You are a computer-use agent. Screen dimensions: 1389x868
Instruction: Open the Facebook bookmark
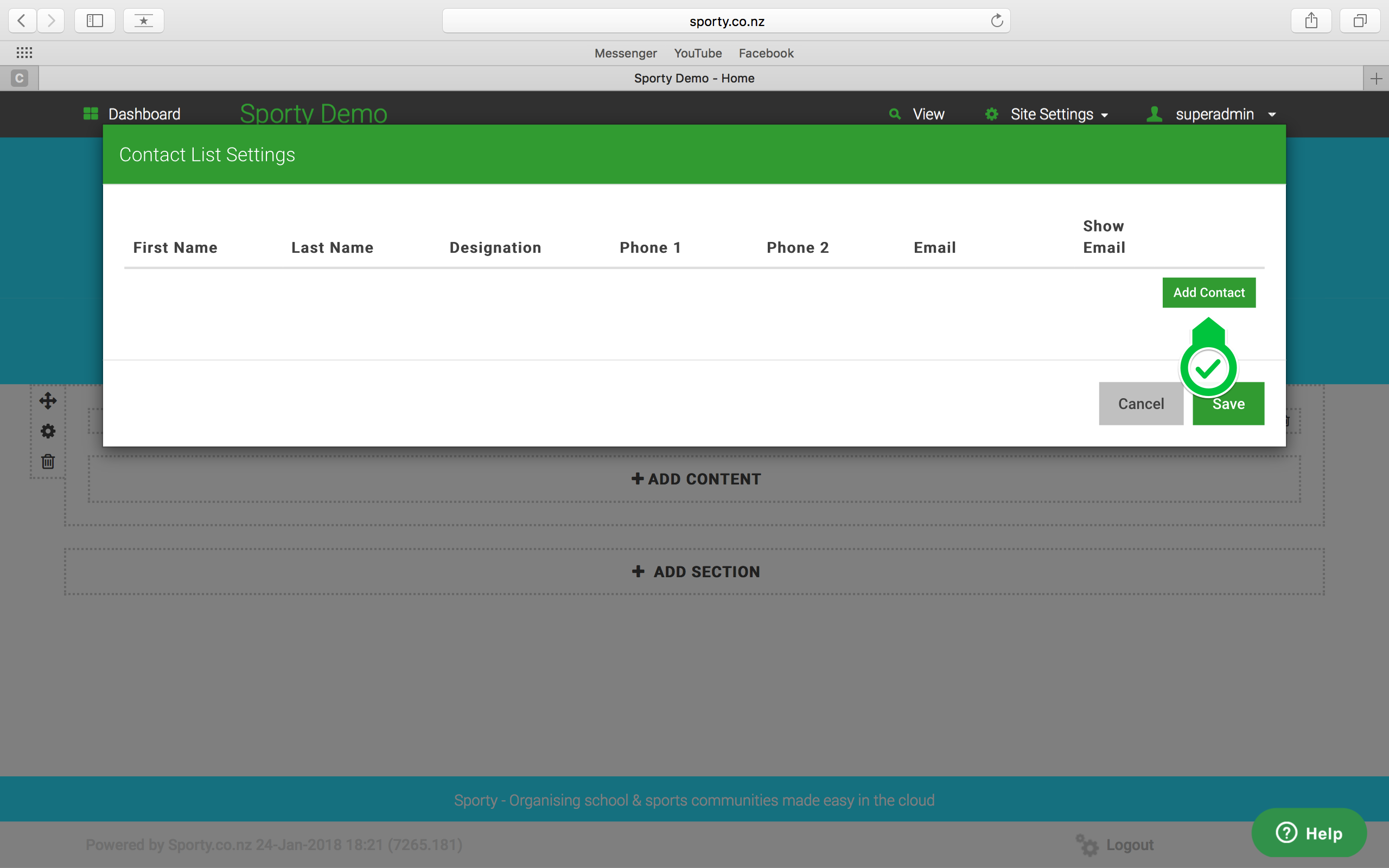766,53
